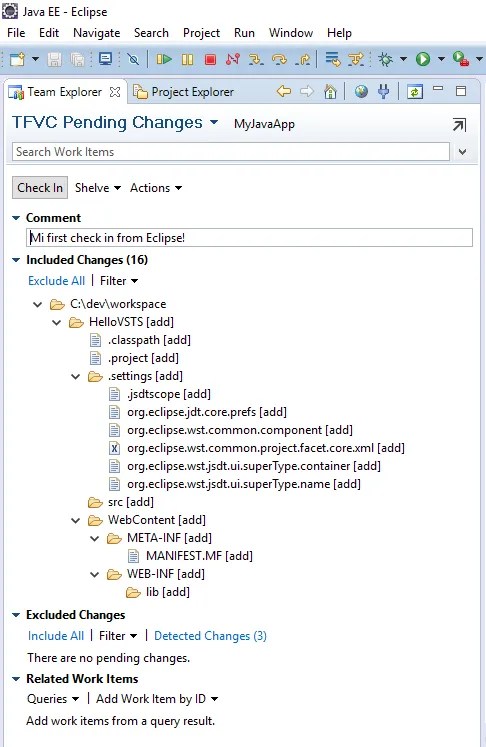Select the .classpath [add] file
Viewport: 486px width, 747px height.
coord(140,340)
